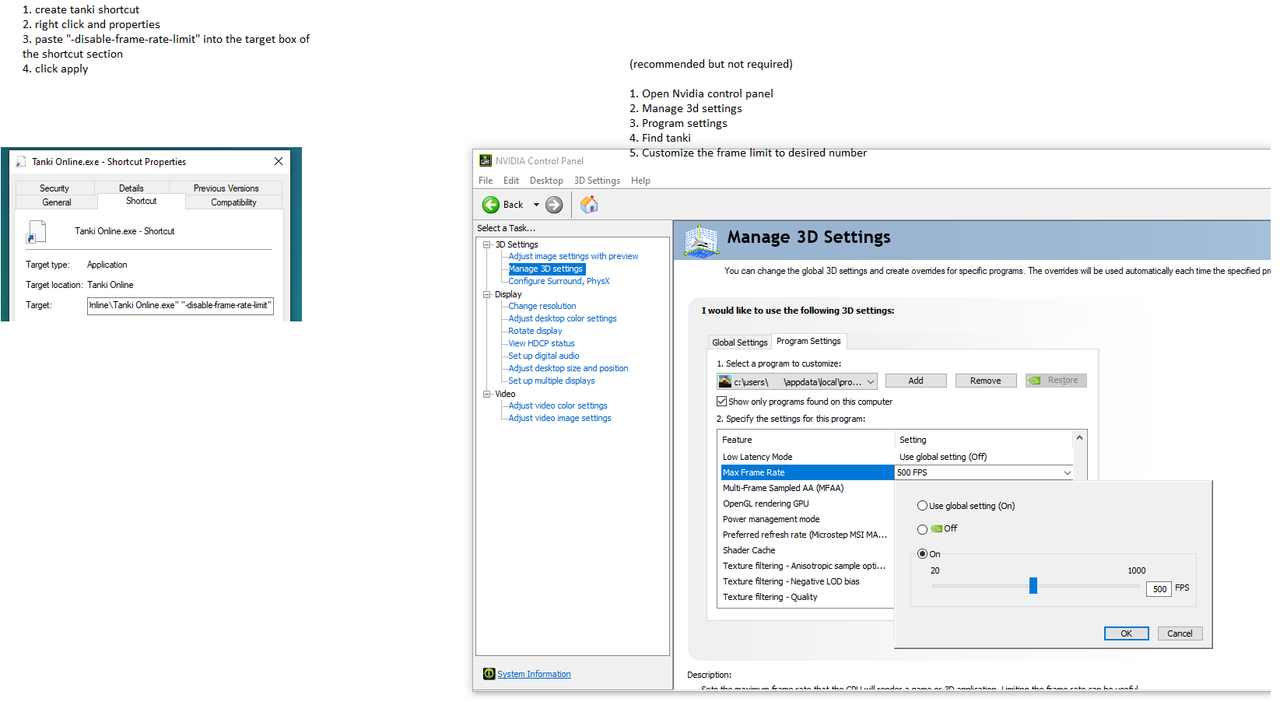The image size is (1280, 702).
Task: Close the Tanki Online Shortcut Properties dialog
Action: pyautogui.click(x=278, y=161)
